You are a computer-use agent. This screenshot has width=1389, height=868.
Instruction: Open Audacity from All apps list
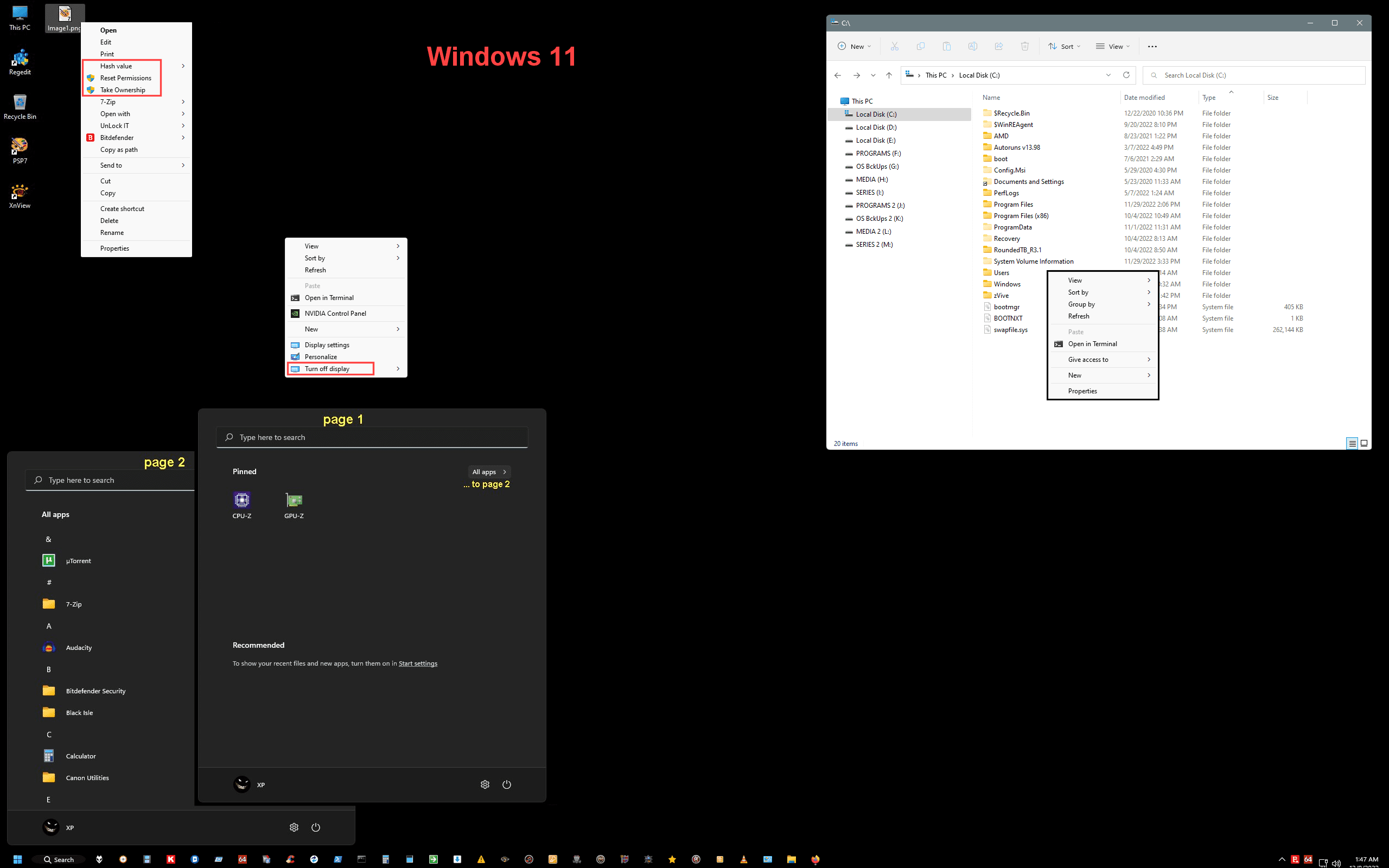tap(67, 648)
